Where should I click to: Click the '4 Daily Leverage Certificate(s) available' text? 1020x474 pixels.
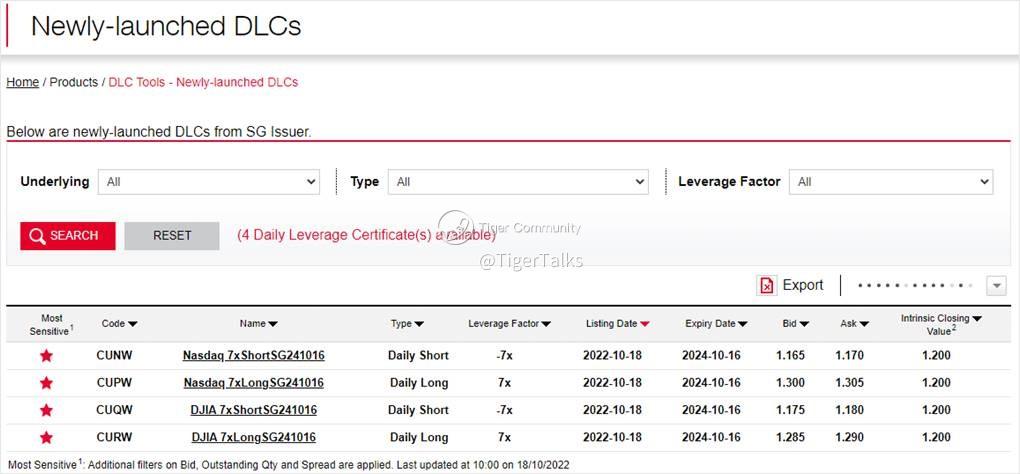pyautogui.click(x=366, y=235)
